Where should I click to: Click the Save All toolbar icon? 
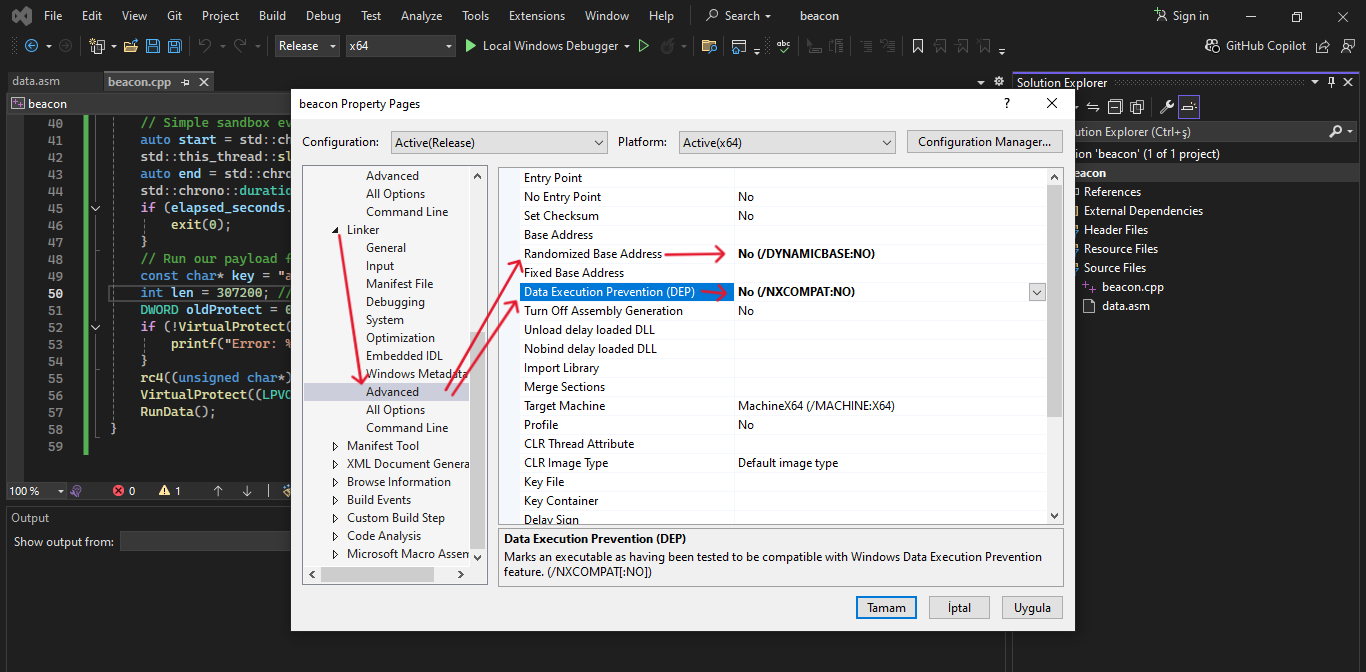point(174,46)
